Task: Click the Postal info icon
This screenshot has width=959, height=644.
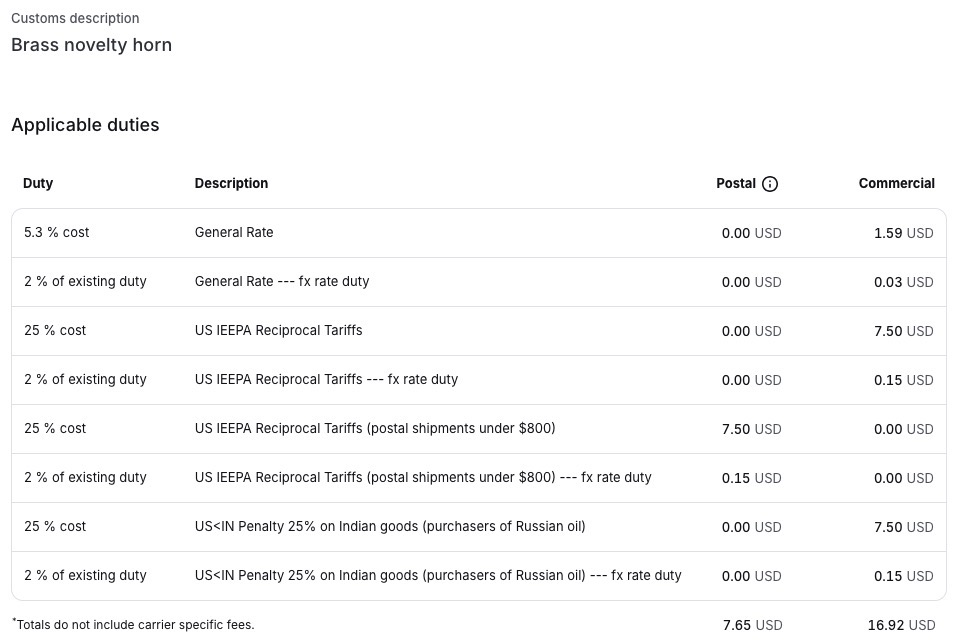Action: point(770,184)
